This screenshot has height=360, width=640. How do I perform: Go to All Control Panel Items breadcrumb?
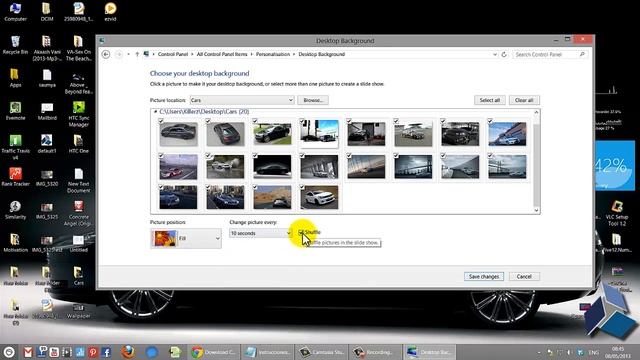pyautogui.click(x=222, y=54)
